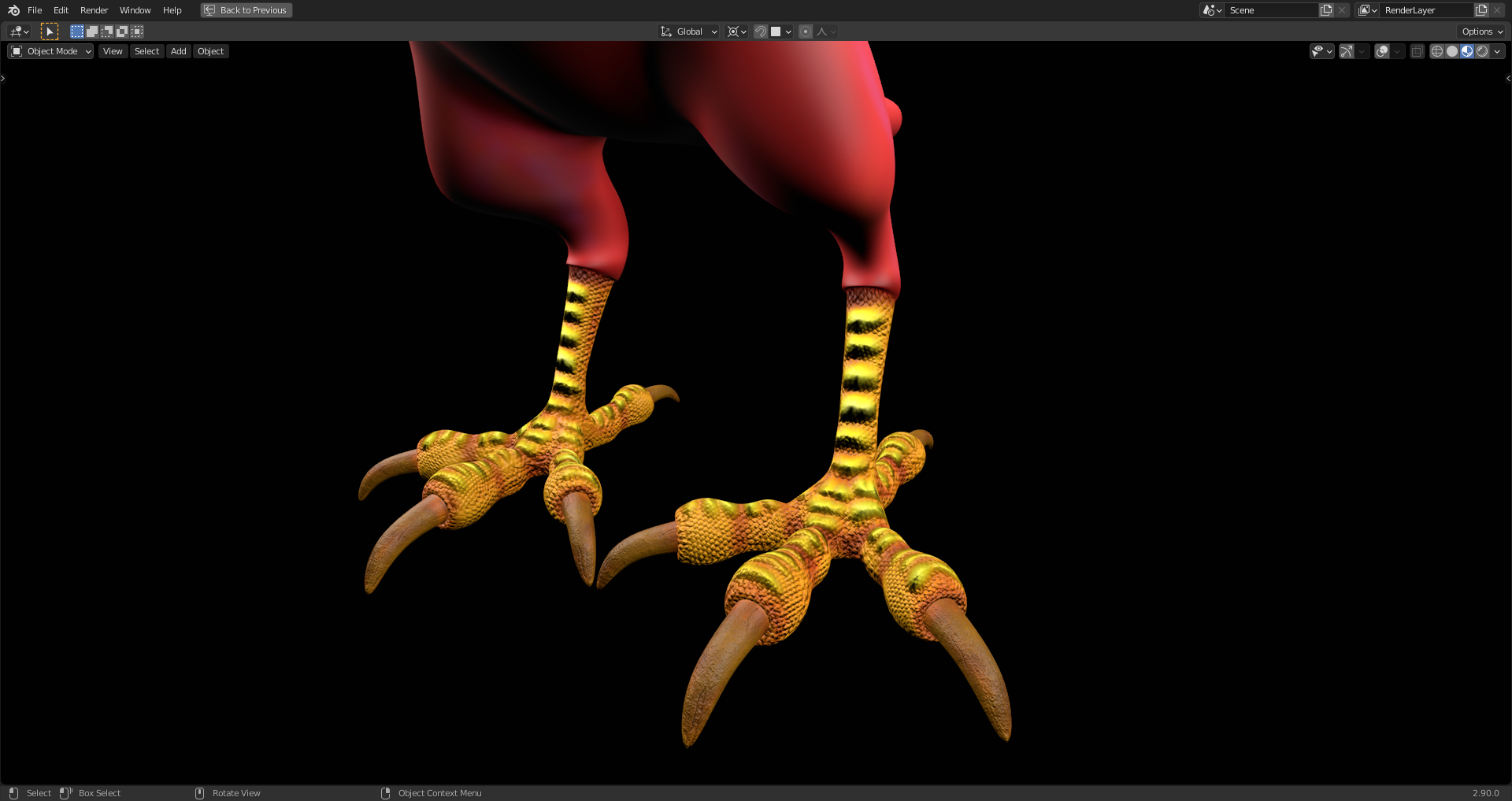The image size is (1512, 801).
Task: Switch to Rendered viewport shading
Action: pyautogui.click(x=1483, y=50)
